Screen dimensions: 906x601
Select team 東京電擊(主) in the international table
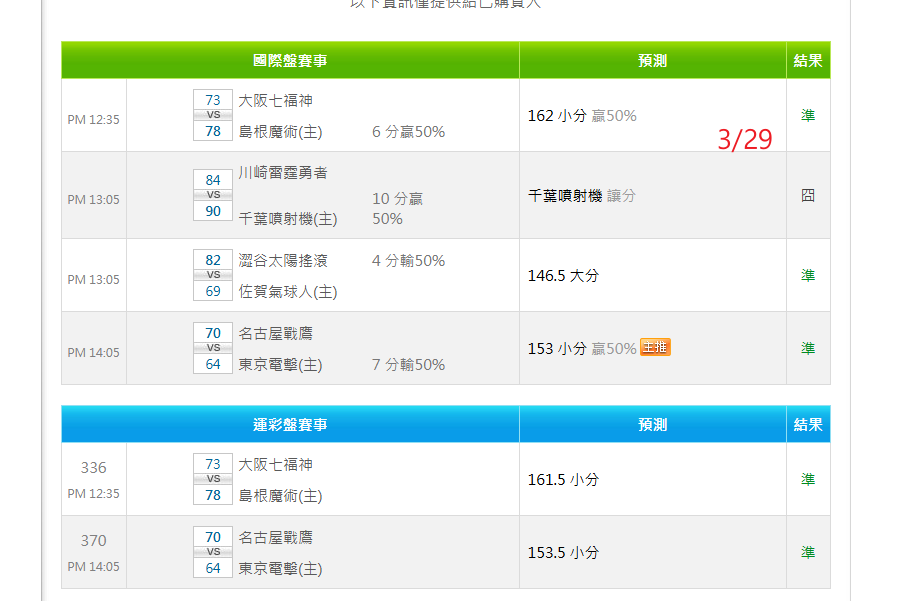[x=281, y=365]
